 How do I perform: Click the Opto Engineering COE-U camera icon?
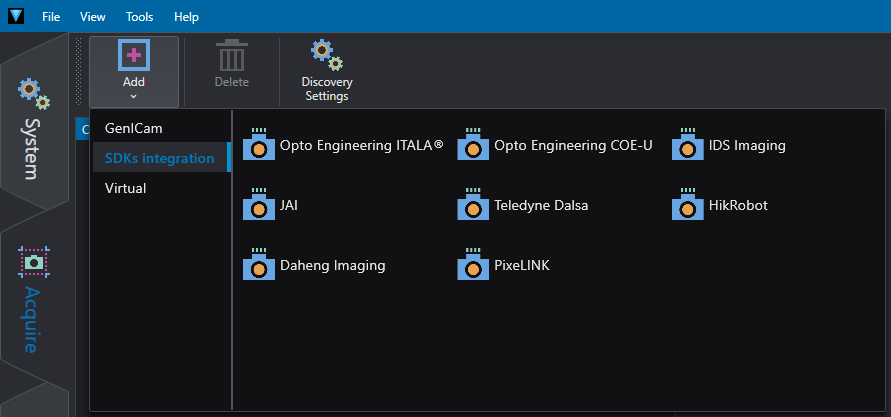[x=473, y=144]
